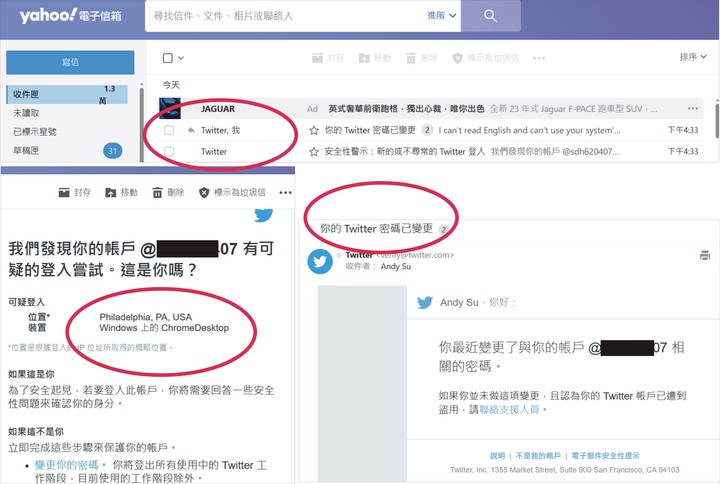Open the 草稿匣 drafts folder

coord(26,150)
